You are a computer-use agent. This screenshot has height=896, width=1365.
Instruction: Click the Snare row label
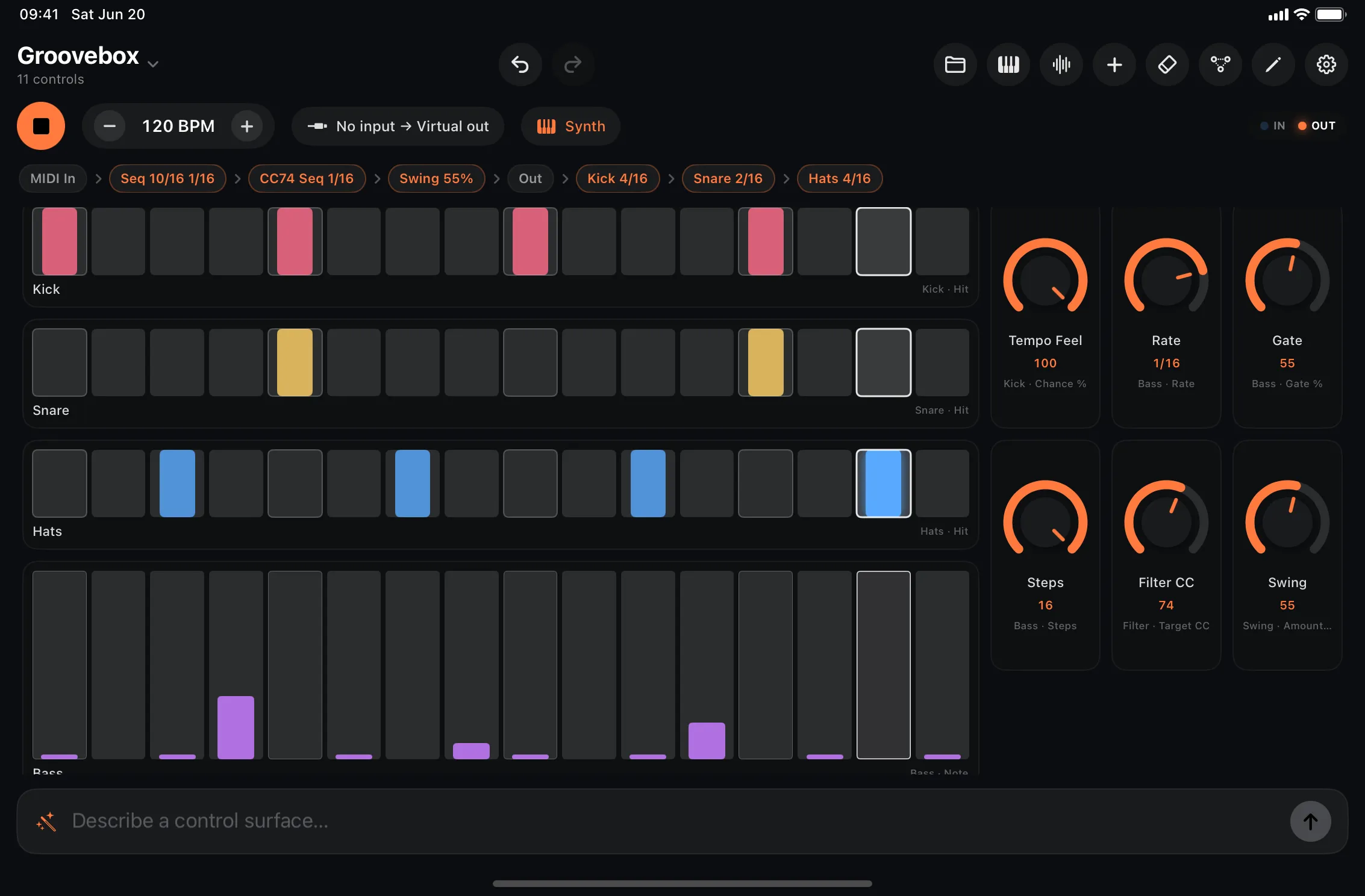(51, 410)
